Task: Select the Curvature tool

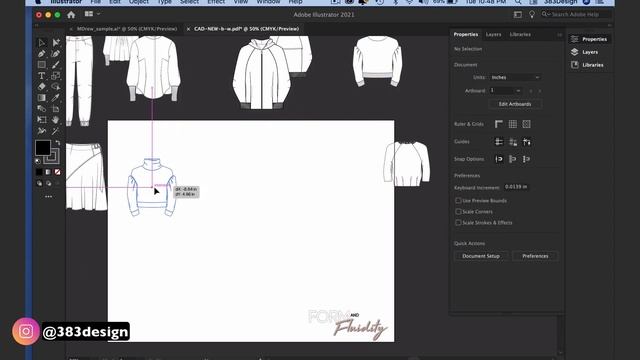Action: (56, 53)
